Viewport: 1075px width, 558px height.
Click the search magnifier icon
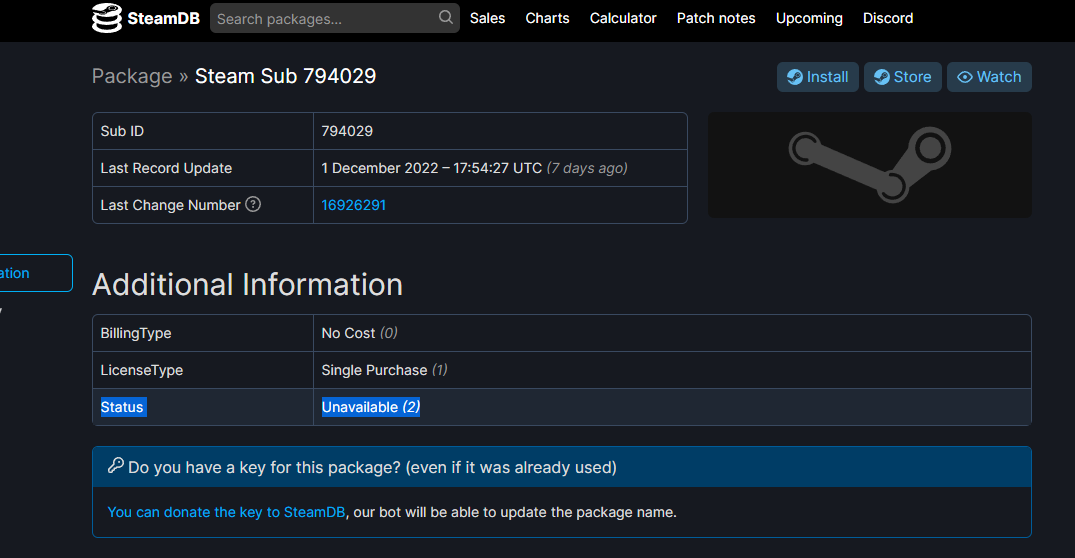(446, 17)
